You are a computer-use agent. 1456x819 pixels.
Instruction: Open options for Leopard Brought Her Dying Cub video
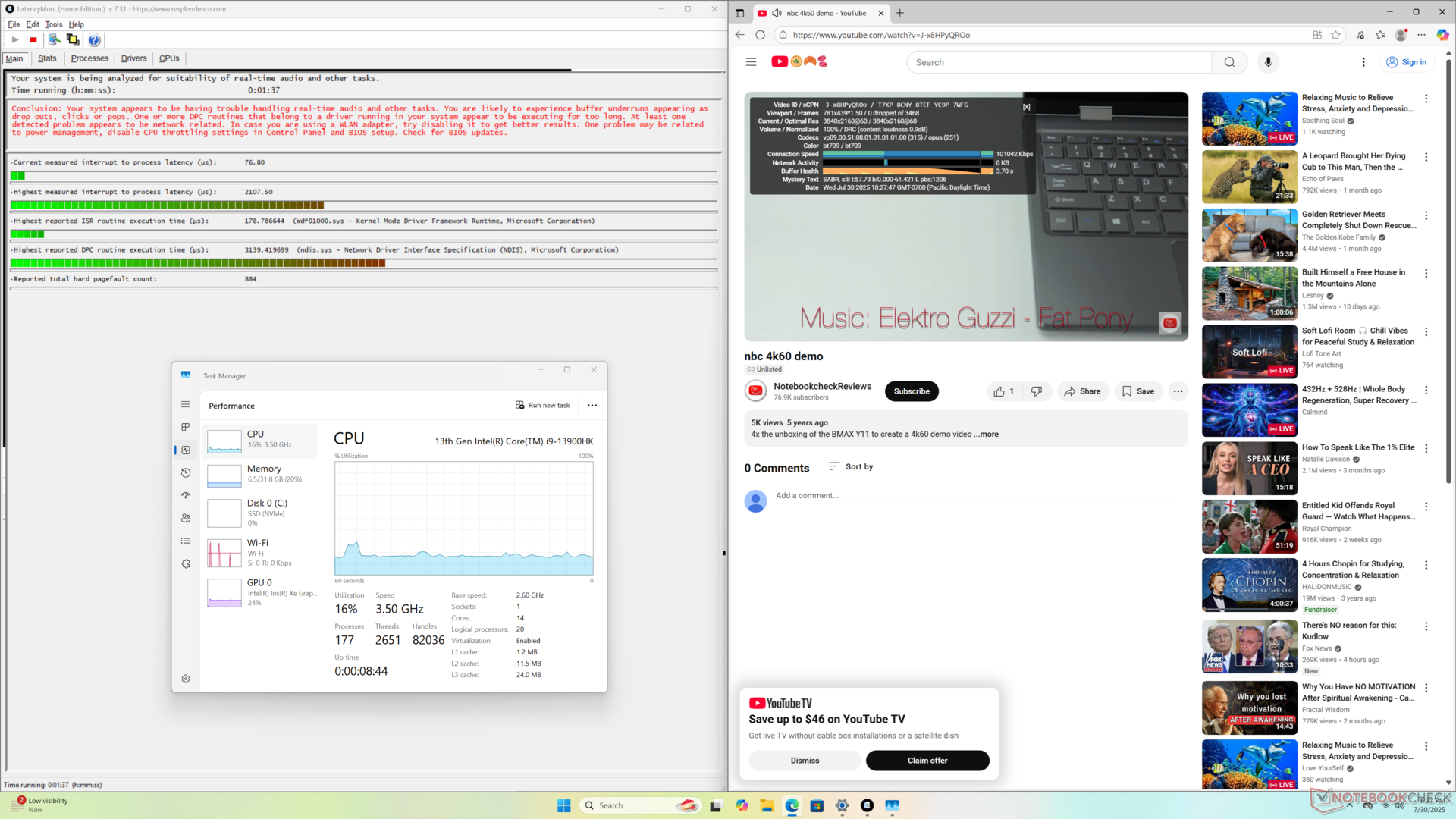(x=1426, y=157)
